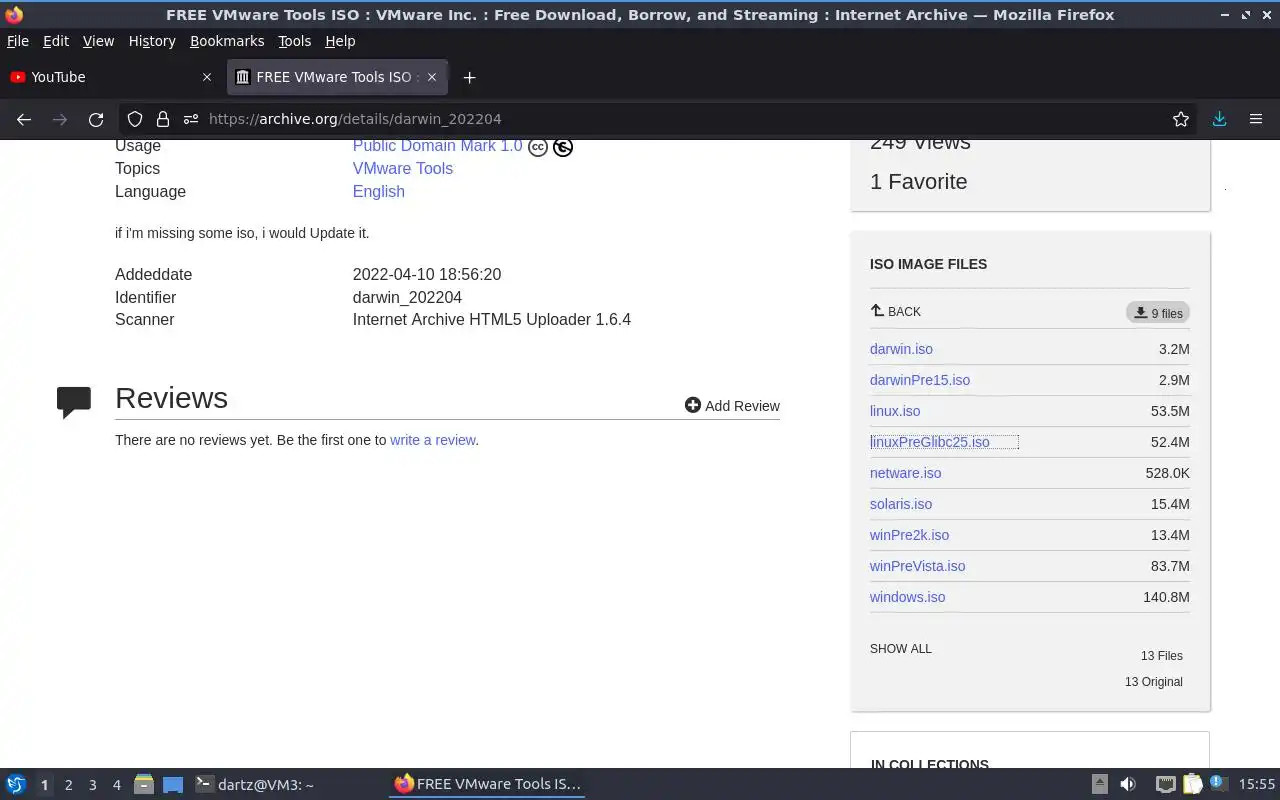Open the permissions icon in the address bar
The width and height of the screenshot is (1280, 800).
191,119
